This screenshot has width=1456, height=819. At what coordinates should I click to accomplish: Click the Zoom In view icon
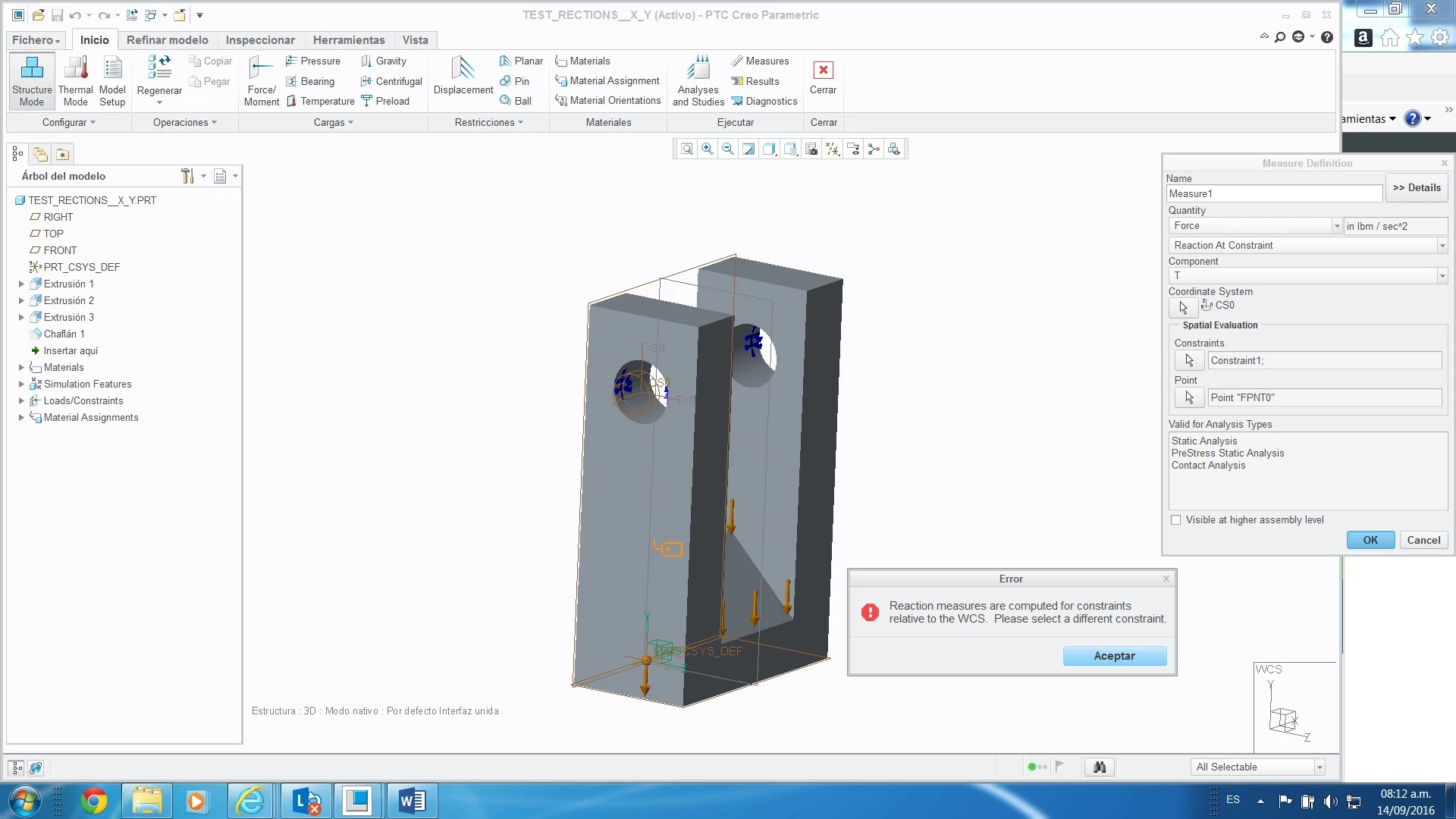(x=708, y=149)
